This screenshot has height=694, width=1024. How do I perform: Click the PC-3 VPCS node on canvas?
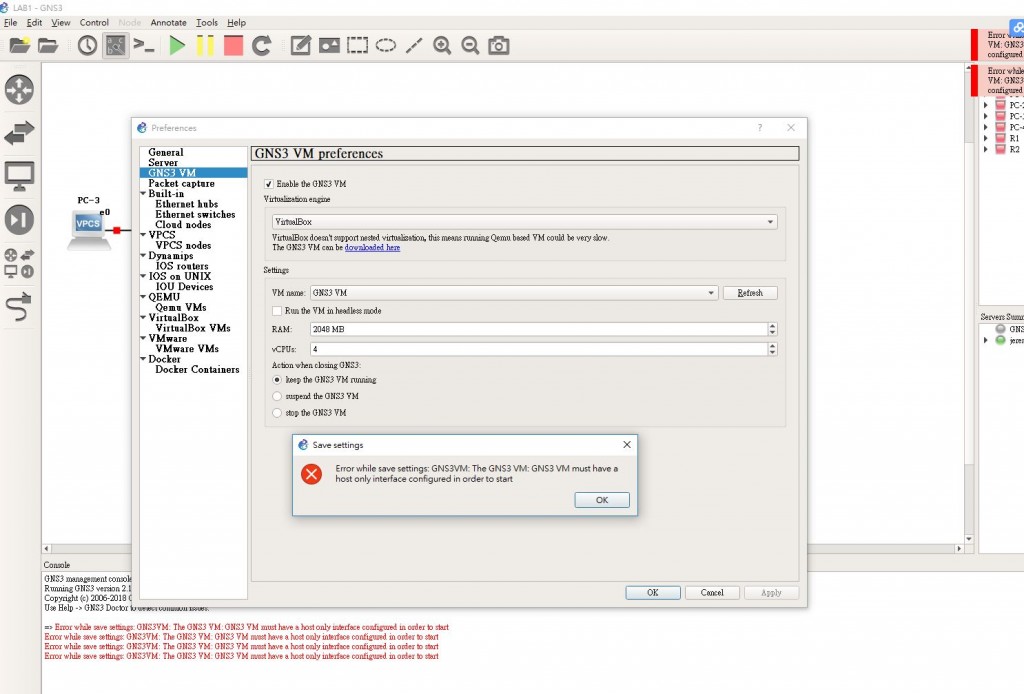(x=89, y=230)
